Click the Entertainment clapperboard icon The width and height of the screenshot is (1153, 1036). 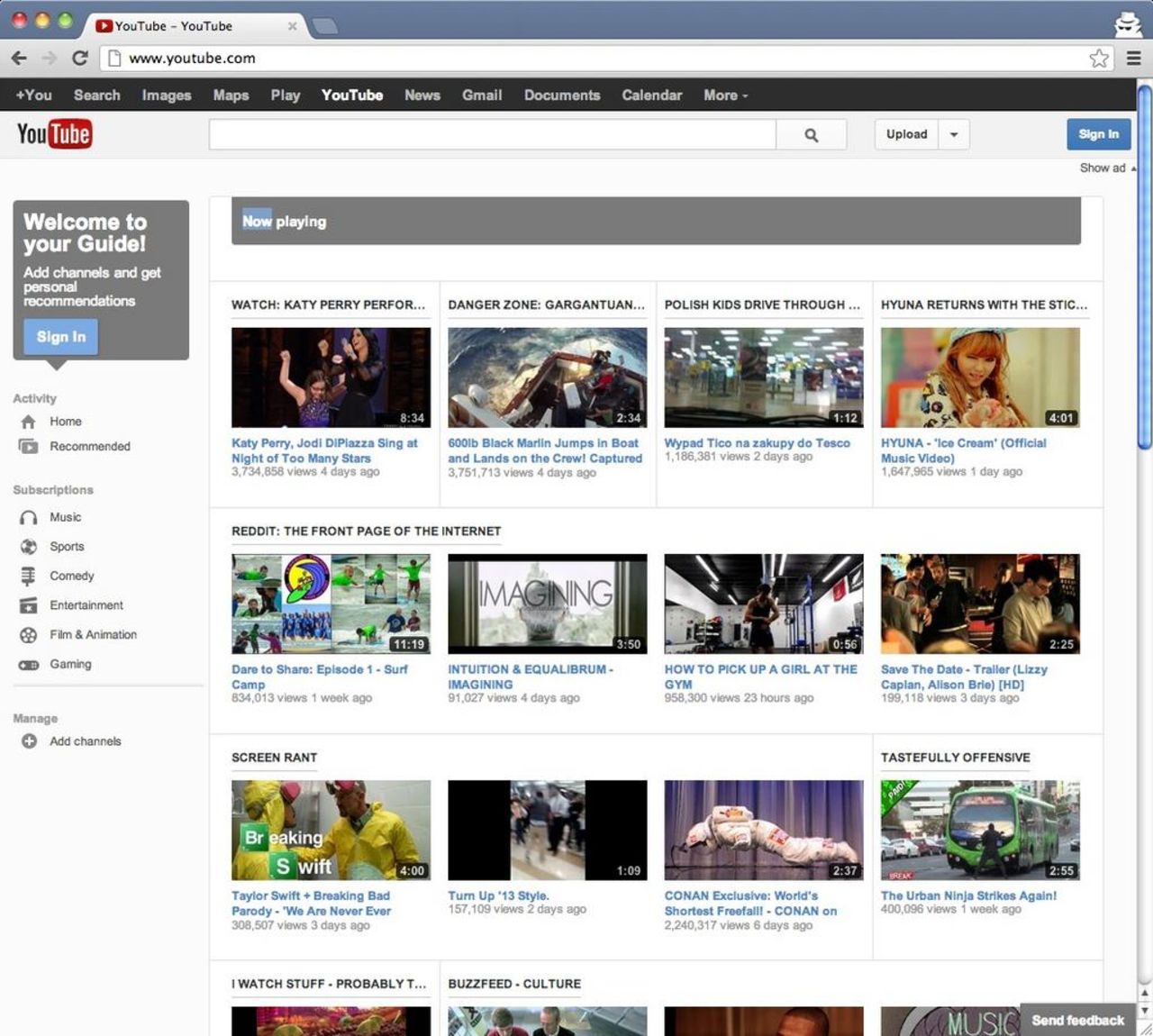[x=28, y=605]
